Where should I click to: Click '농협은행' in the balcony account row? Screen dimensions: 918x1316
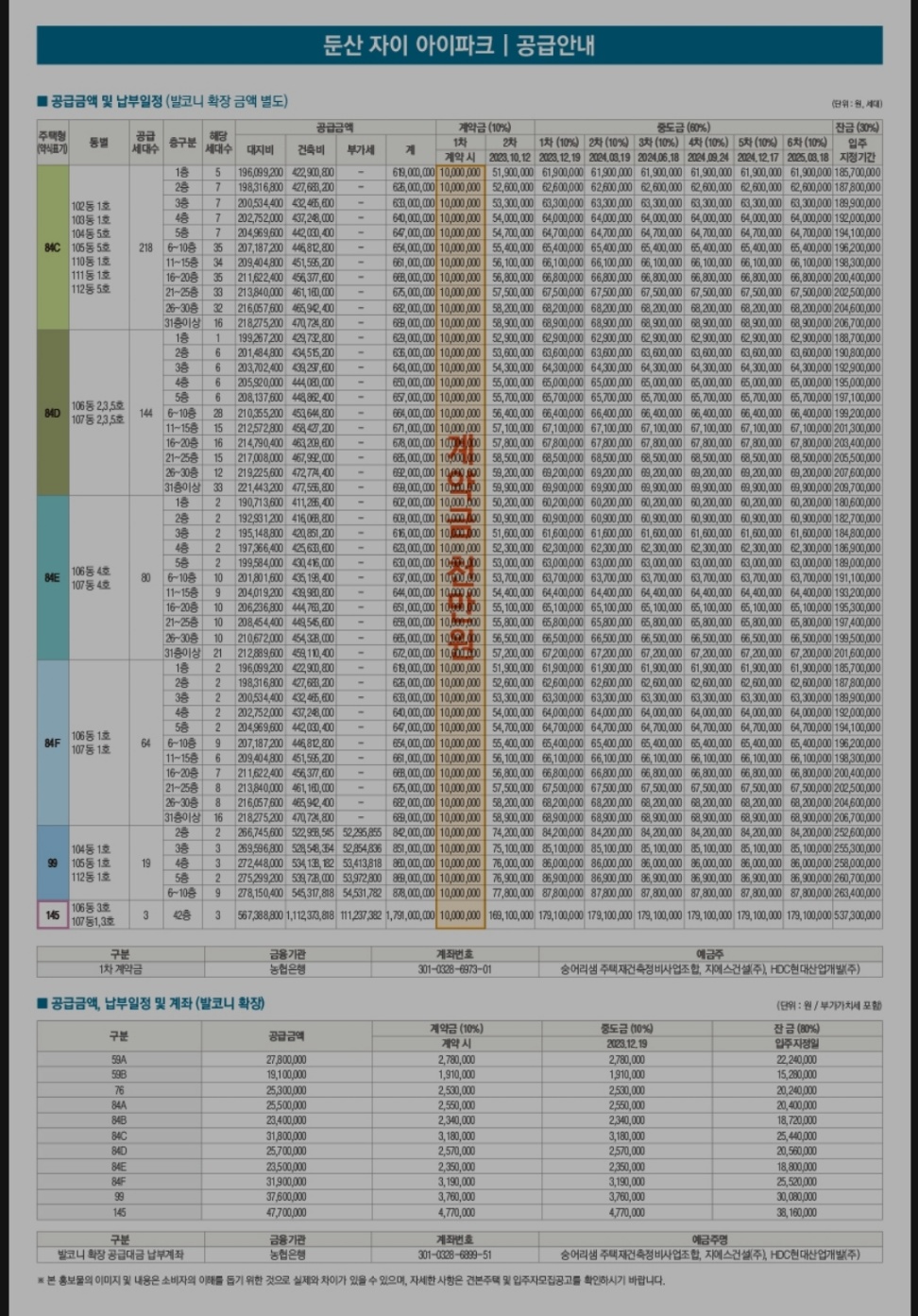(287, 1255)
